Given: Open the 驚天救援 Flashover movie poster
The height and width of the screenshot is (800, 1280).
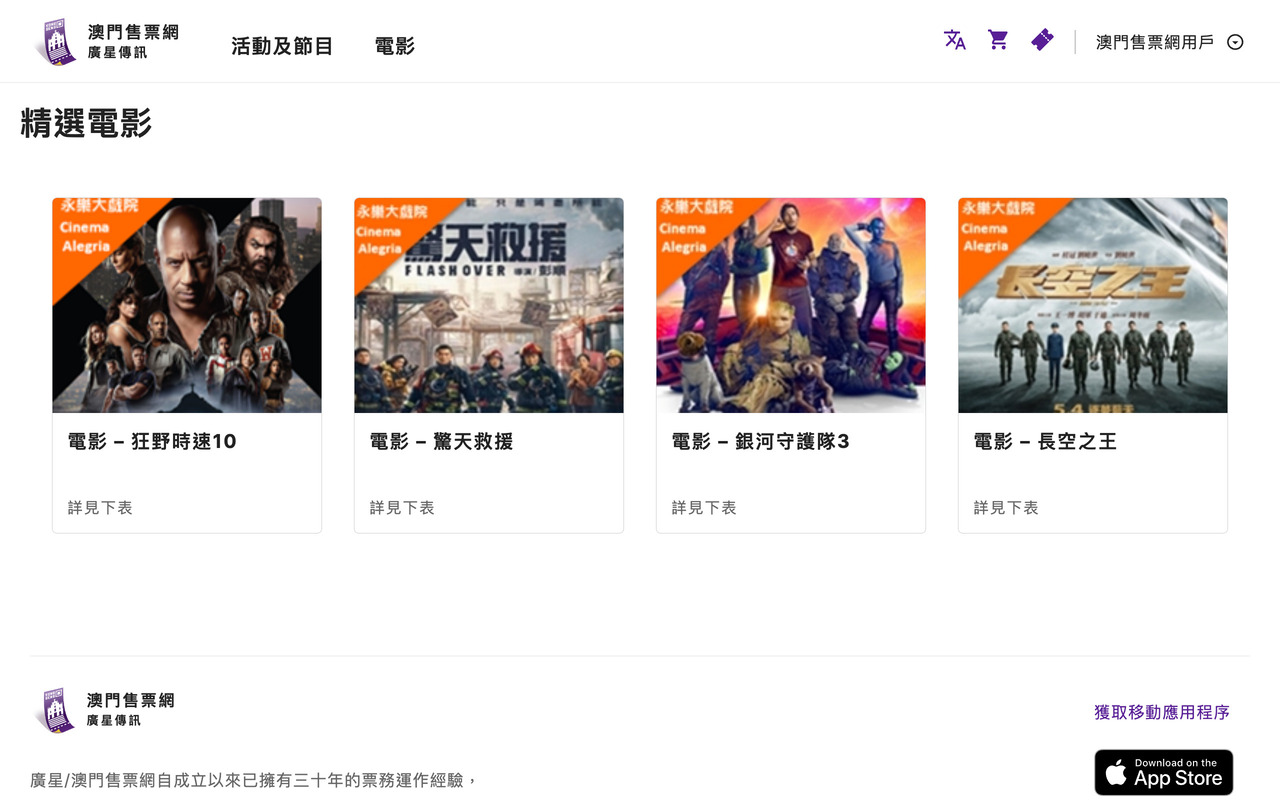Looking at the screenshot, I should point(489,305).
